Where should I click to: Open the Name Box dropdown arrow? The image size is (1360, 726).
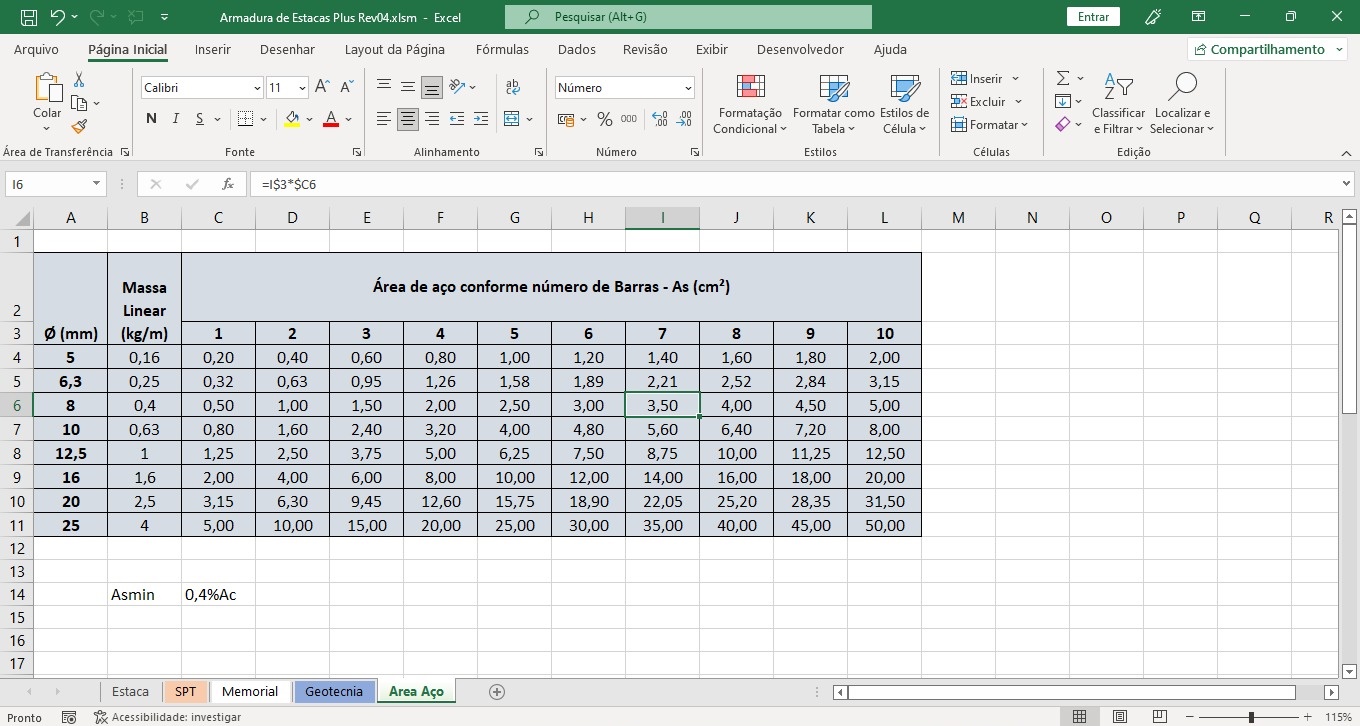97,184
